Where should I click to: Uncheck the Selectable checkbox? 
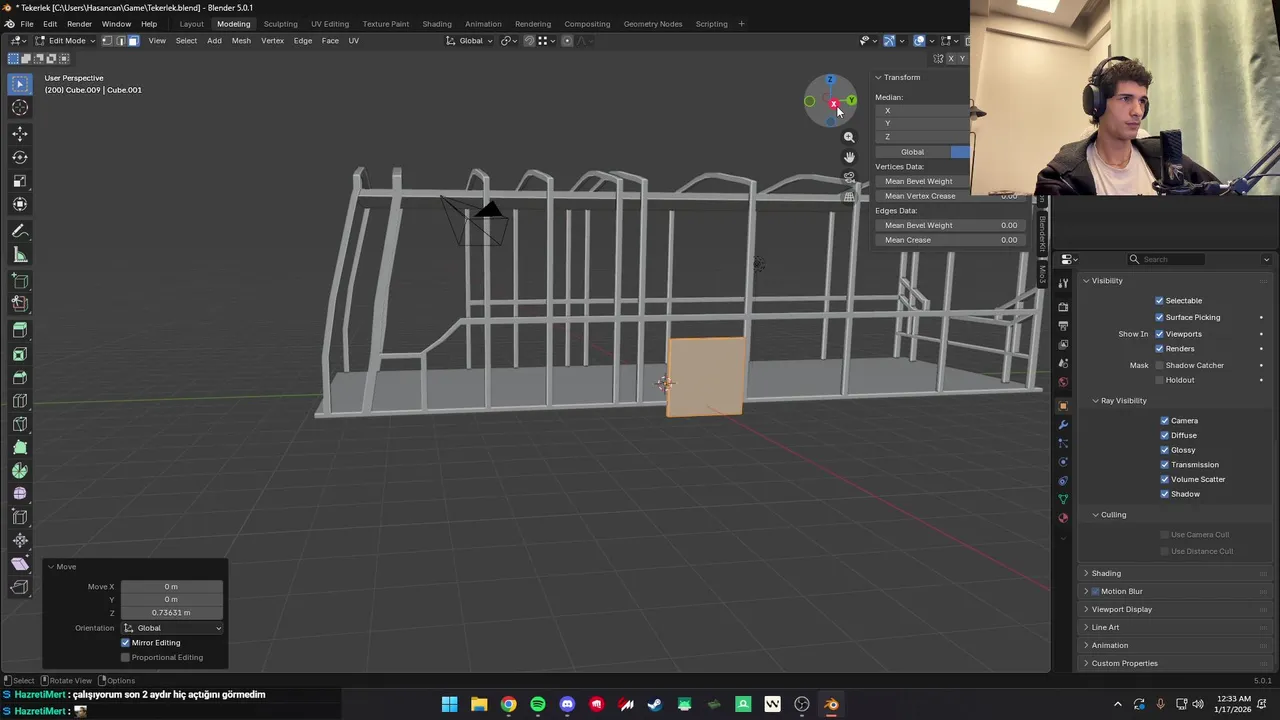click(x=1159, y=301)
